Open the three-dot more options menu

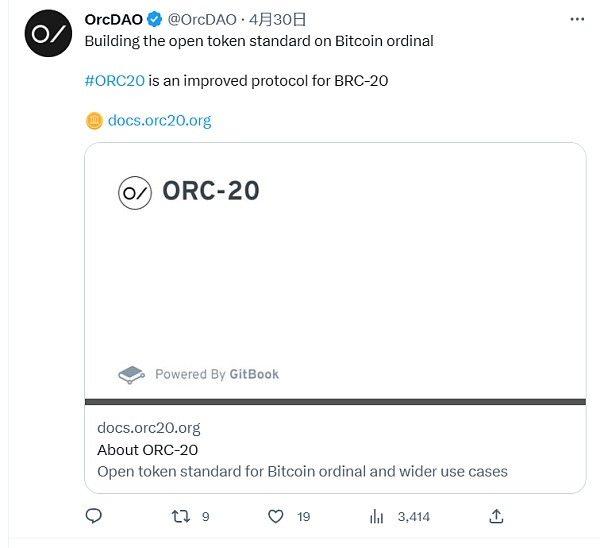coord(577,19)
